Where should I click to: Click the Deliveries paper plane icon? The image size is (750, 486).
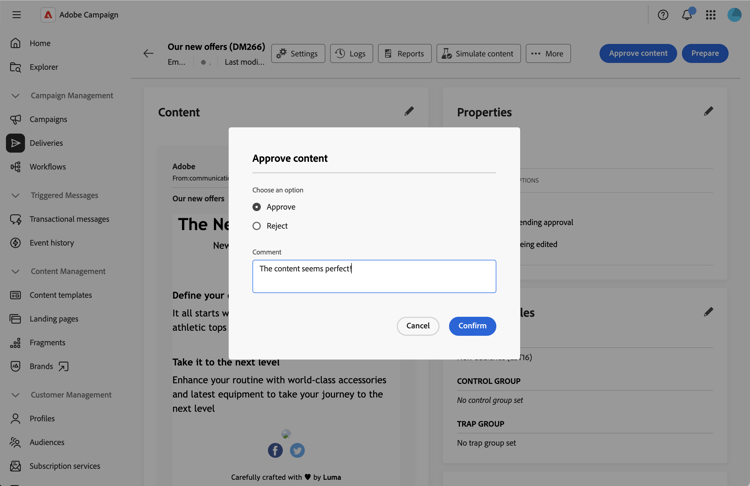[15, 143]
